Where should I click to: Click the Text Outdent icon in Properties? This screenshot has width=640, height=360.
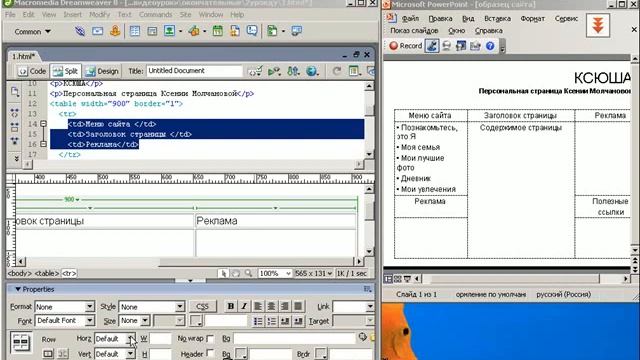285,321
